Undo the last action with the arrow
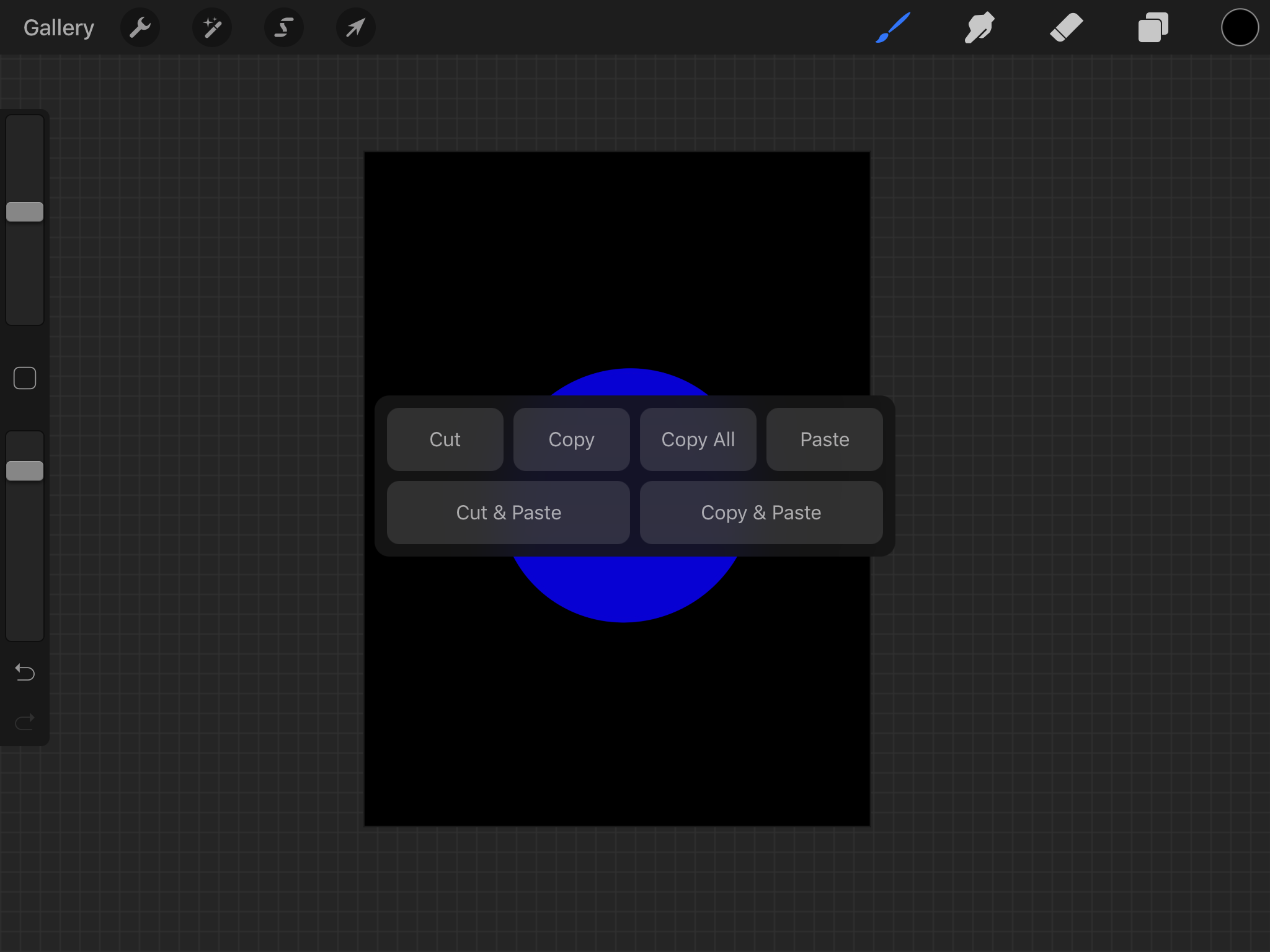This screenshot has width=1270, height=952. click(25, 672)
